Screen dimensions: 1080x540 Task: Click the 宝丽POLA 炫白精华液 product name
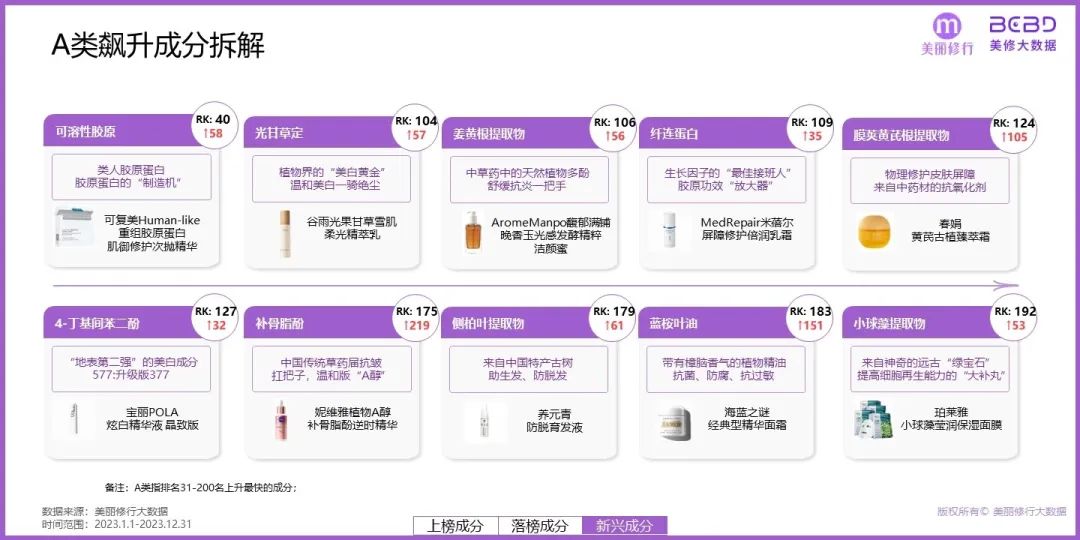click(152, 419)
